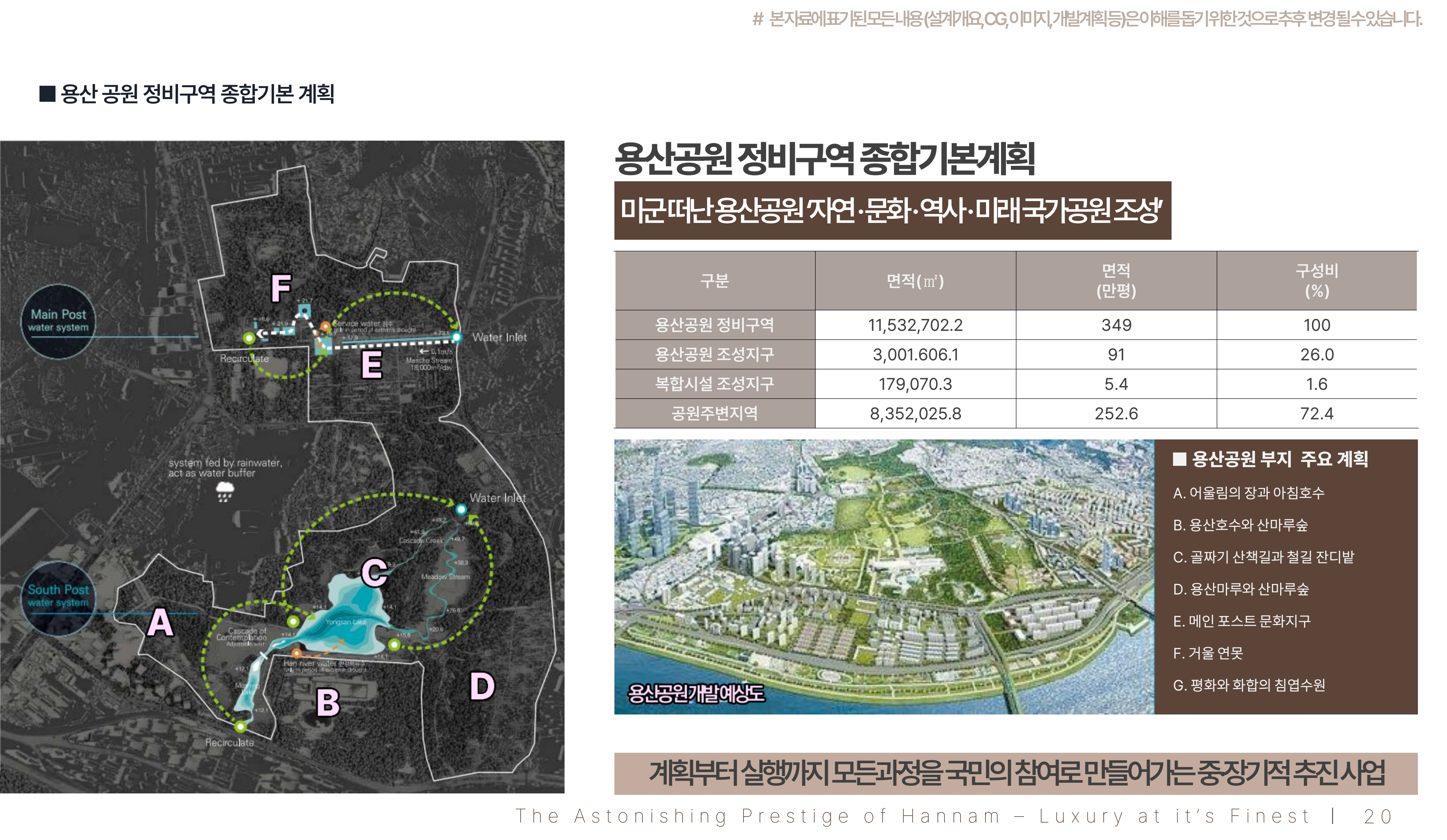Click plan item A. 어울림의 장과 아침호수

pyautogui.click(x=1248, y=493)
